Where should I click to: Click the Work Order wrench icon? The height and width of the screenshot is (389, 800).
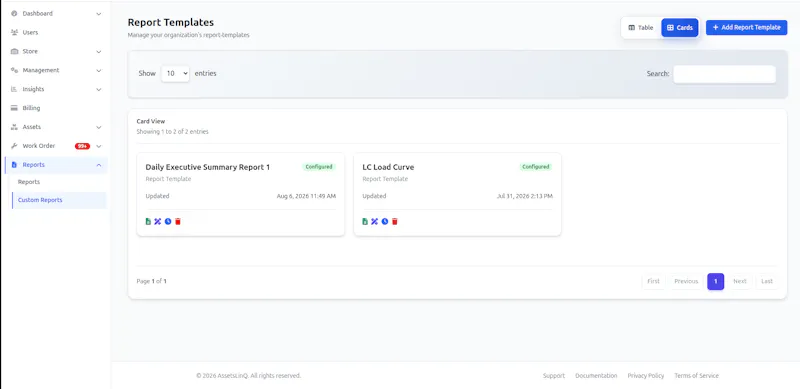(x=14, y=145)
